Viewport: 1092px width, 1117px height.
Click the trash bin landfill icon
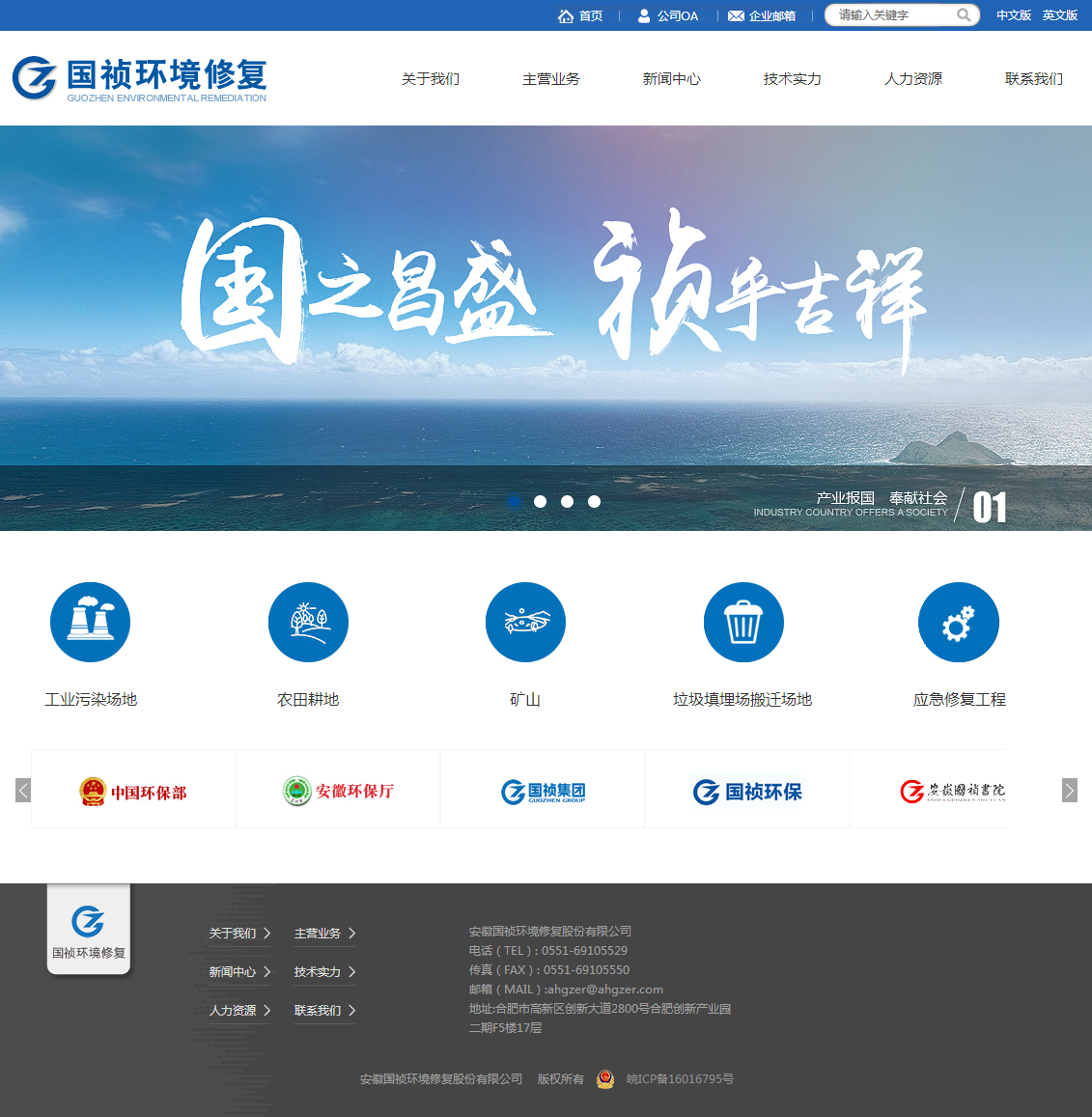pyautogui.click(x=742, y=622)
